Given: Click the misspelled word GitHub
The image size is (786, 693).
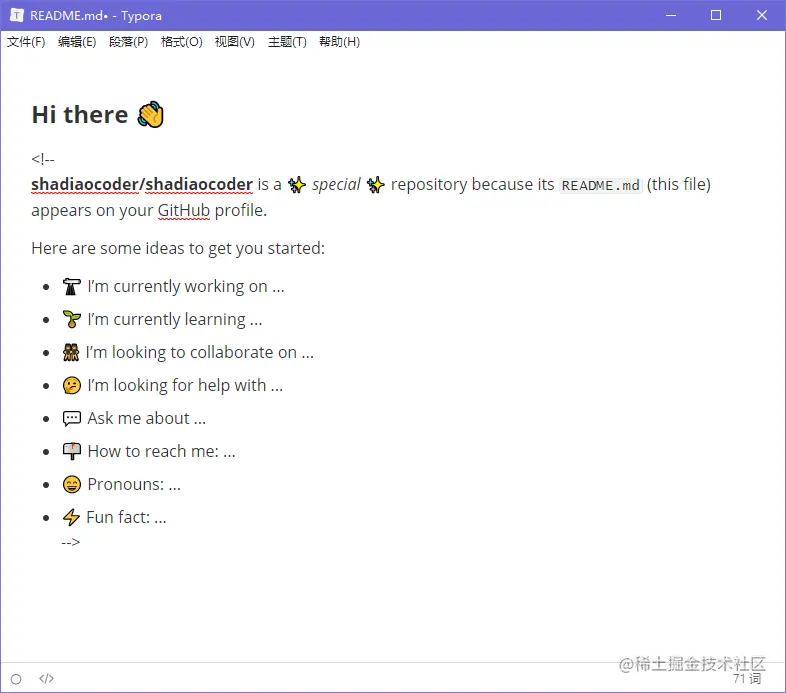Looking at the screenshot, I should 184,211.
